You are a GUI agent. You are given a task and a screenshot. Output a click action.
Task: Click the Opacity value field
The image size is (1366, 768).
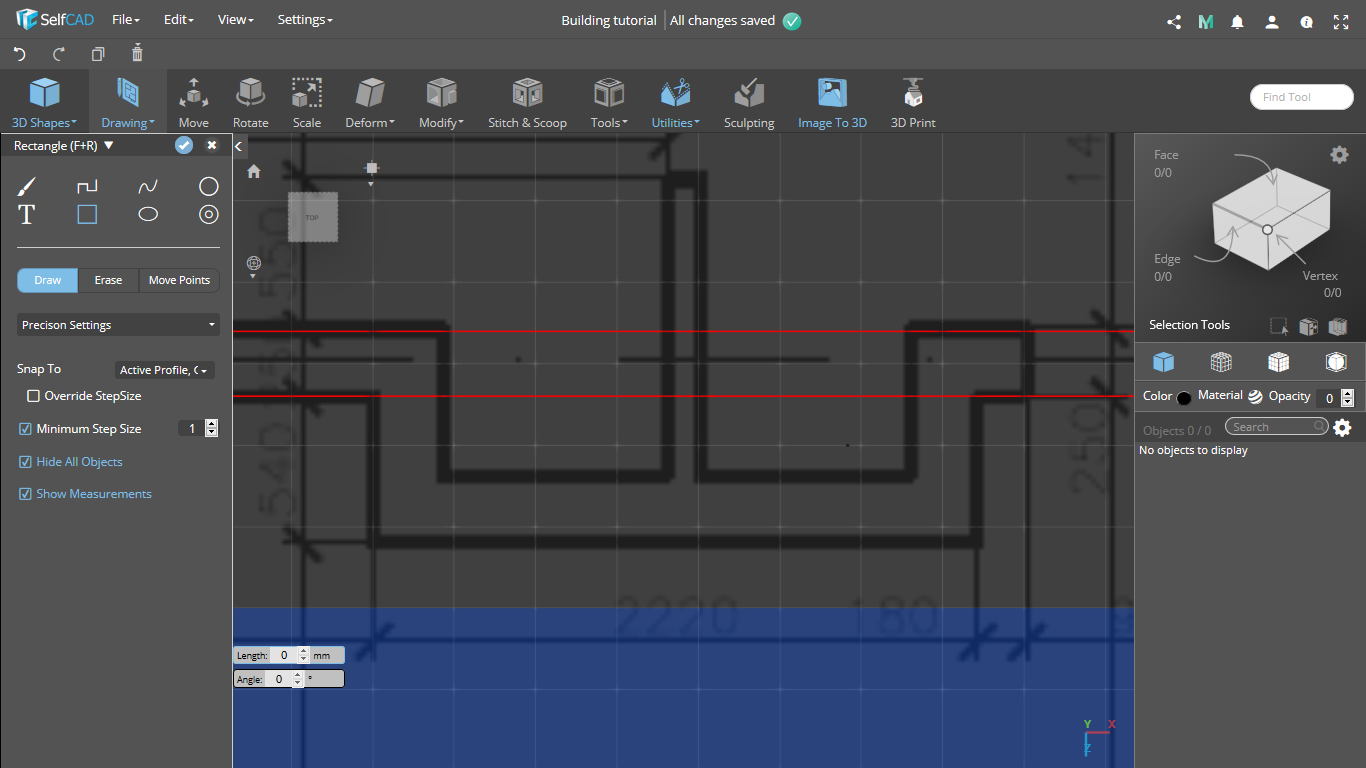pos(1327,398)
